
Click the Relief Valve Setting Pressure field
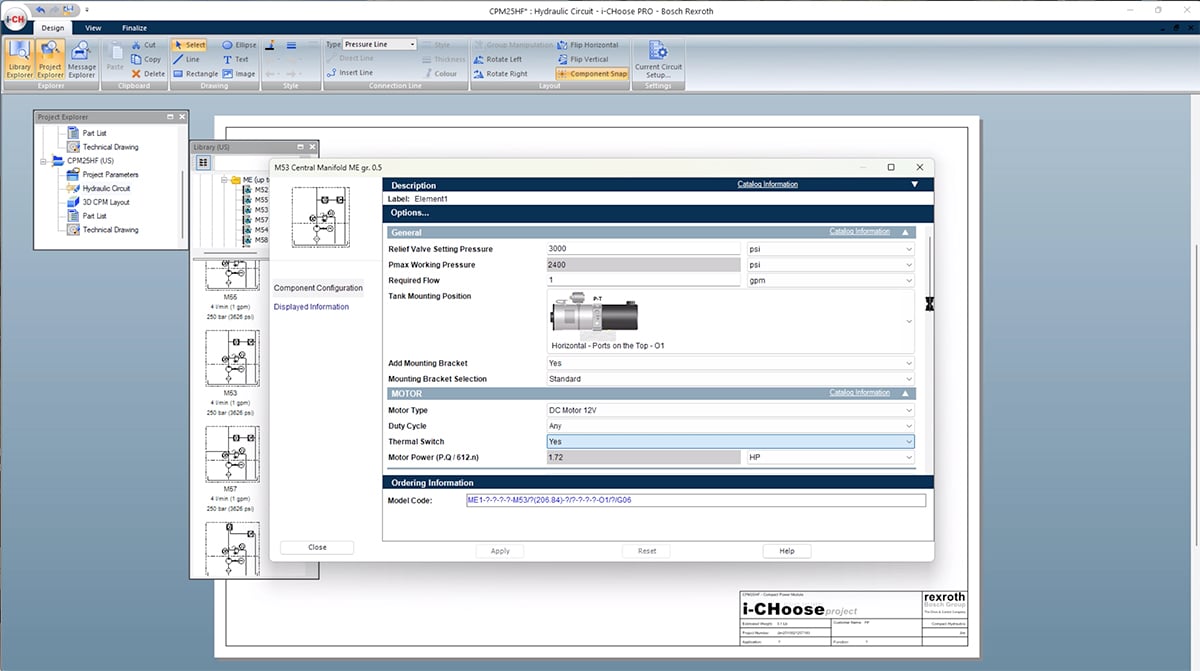click(x=645, y=249)
